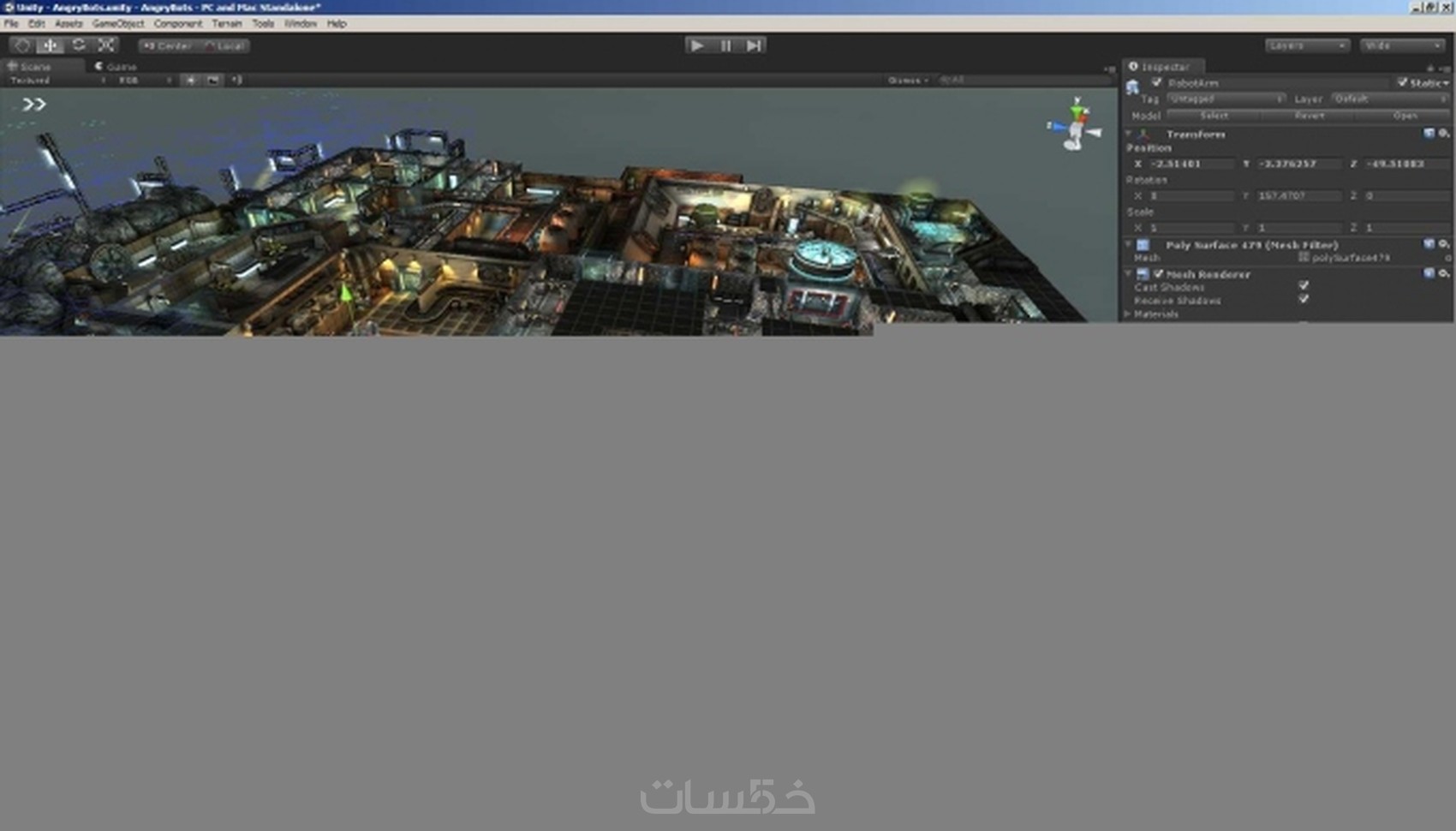1456x831 pixels.
Task: Select the Inspector tab
Action: (1162, 66)
